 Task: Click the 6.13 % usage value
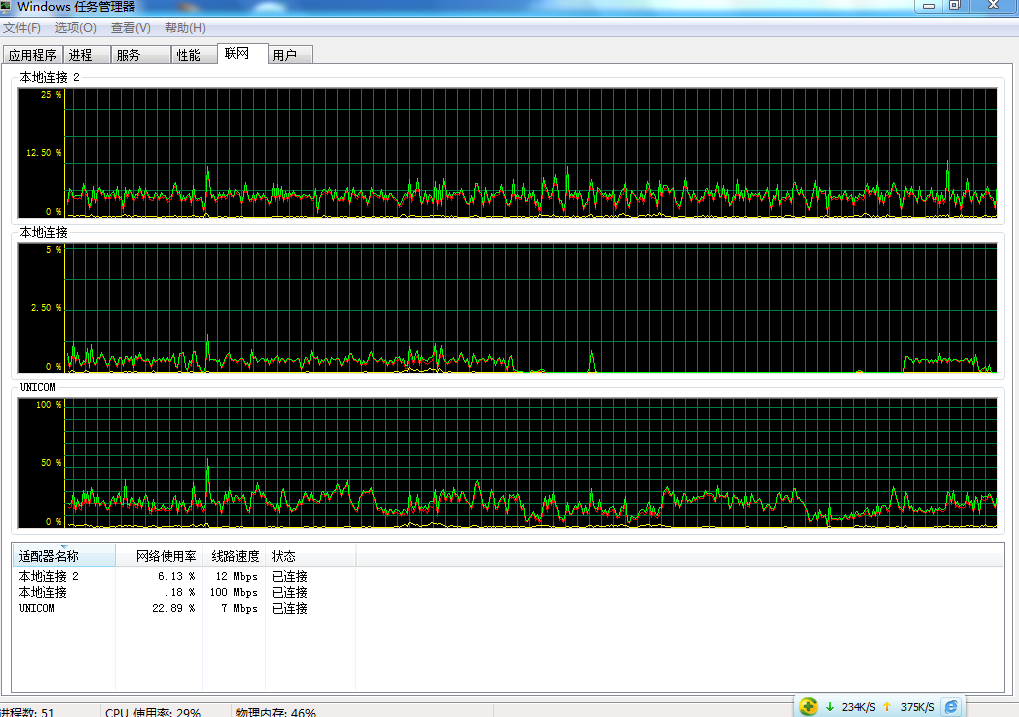pyautogui.click(x=176, y=576)
